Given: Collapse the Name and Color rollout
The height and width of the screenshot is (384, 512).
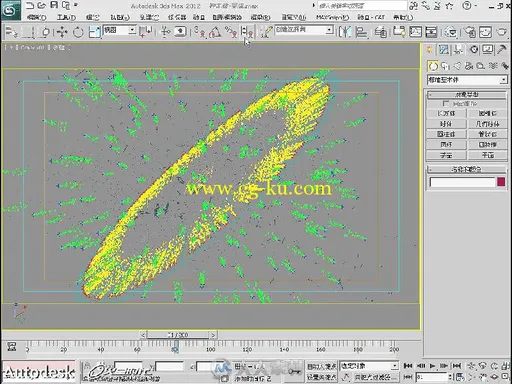Looking at the screenshot, I should [467, 169].
